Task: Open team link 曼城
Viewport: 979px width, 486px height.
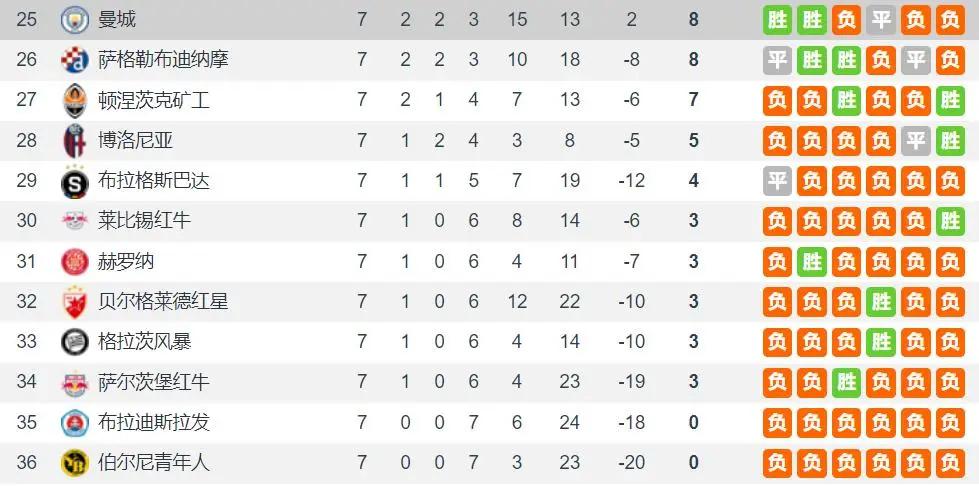Action: click(117, 19)
